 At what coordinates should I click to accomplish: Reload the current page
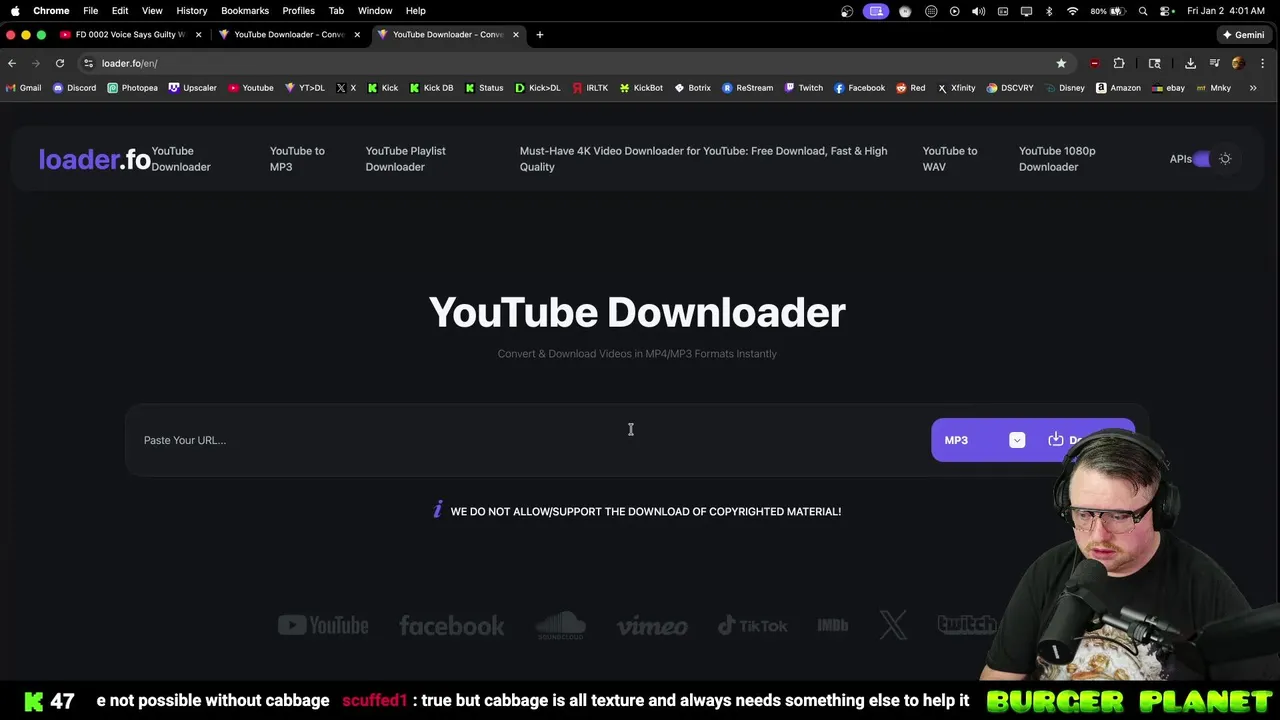click(x=60, y=63)
